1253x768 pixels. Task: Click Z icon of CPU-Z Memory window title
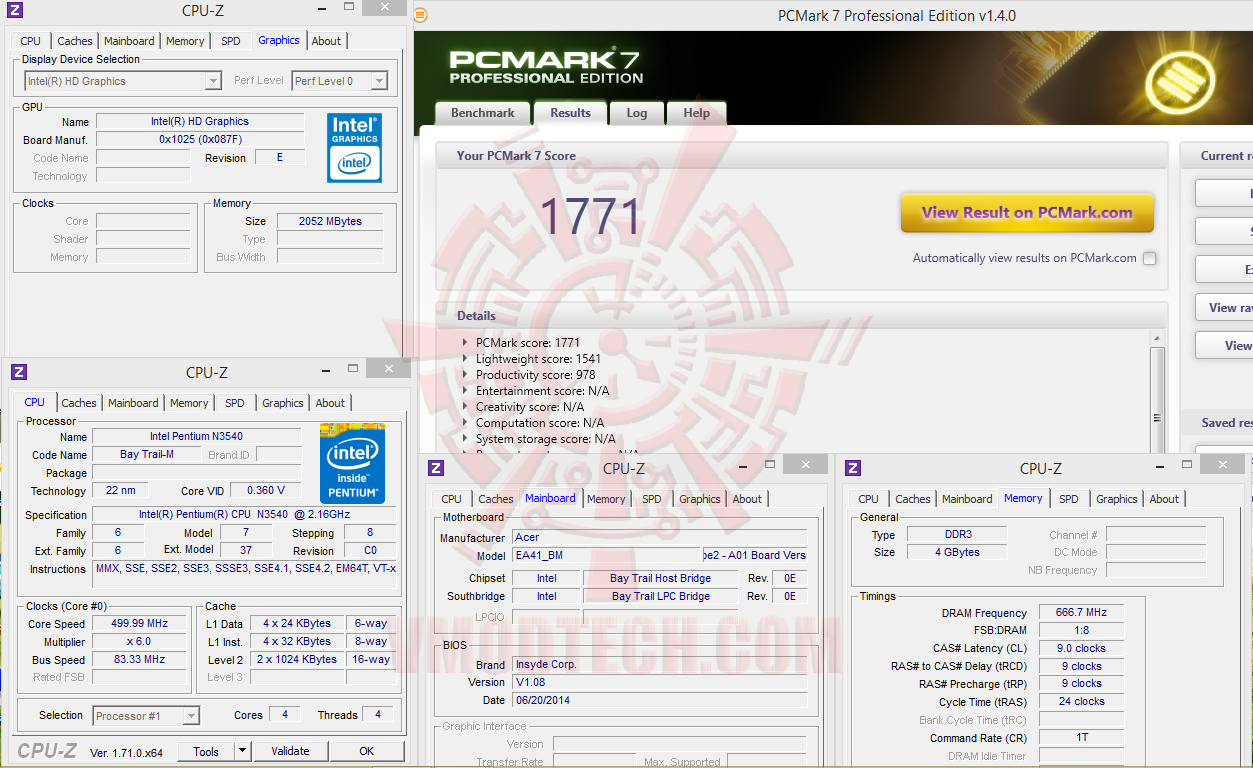853,468
